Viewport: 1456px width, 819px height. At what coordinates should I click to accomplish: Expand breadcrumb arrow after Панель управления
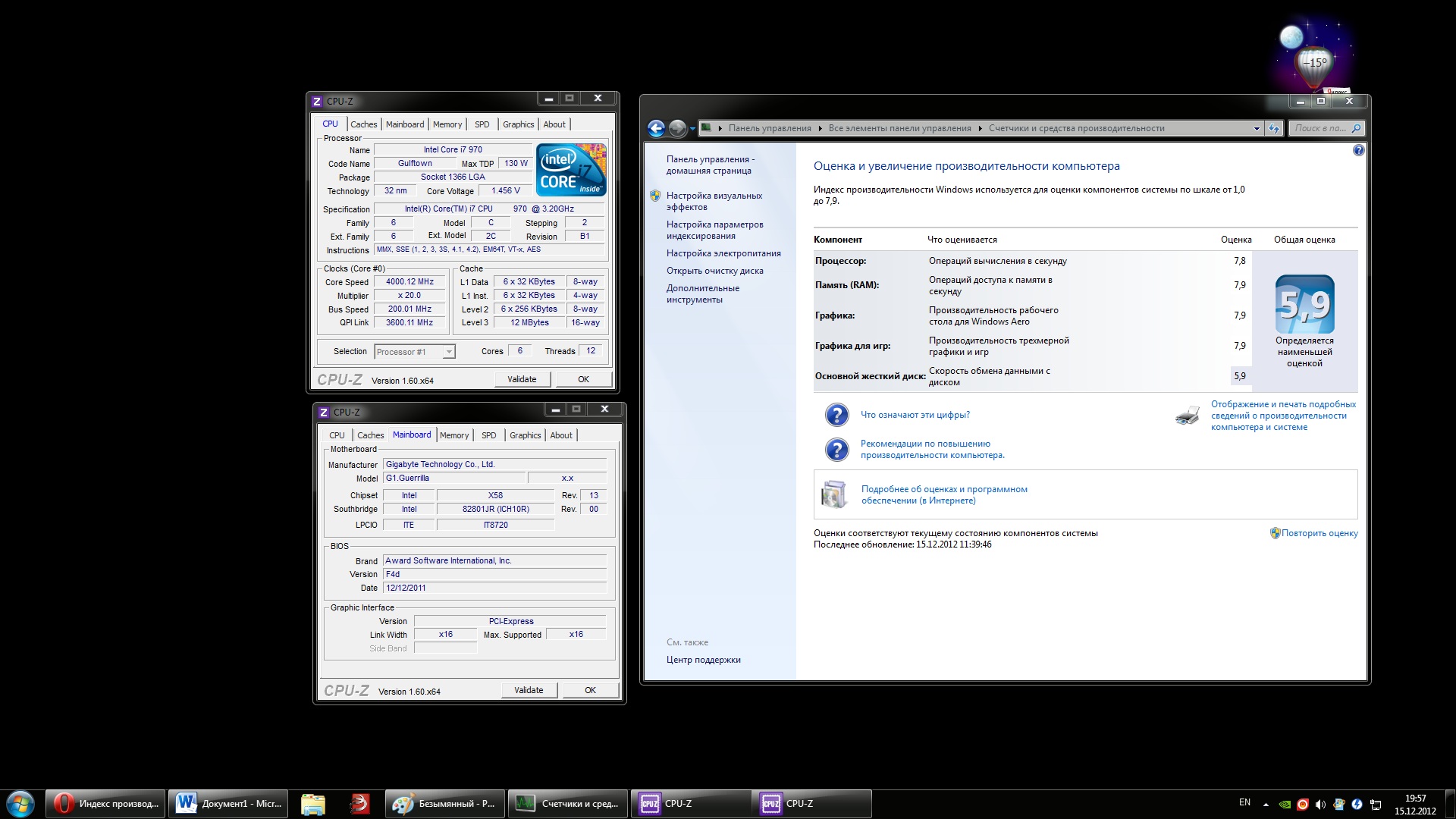coord(820,128)
